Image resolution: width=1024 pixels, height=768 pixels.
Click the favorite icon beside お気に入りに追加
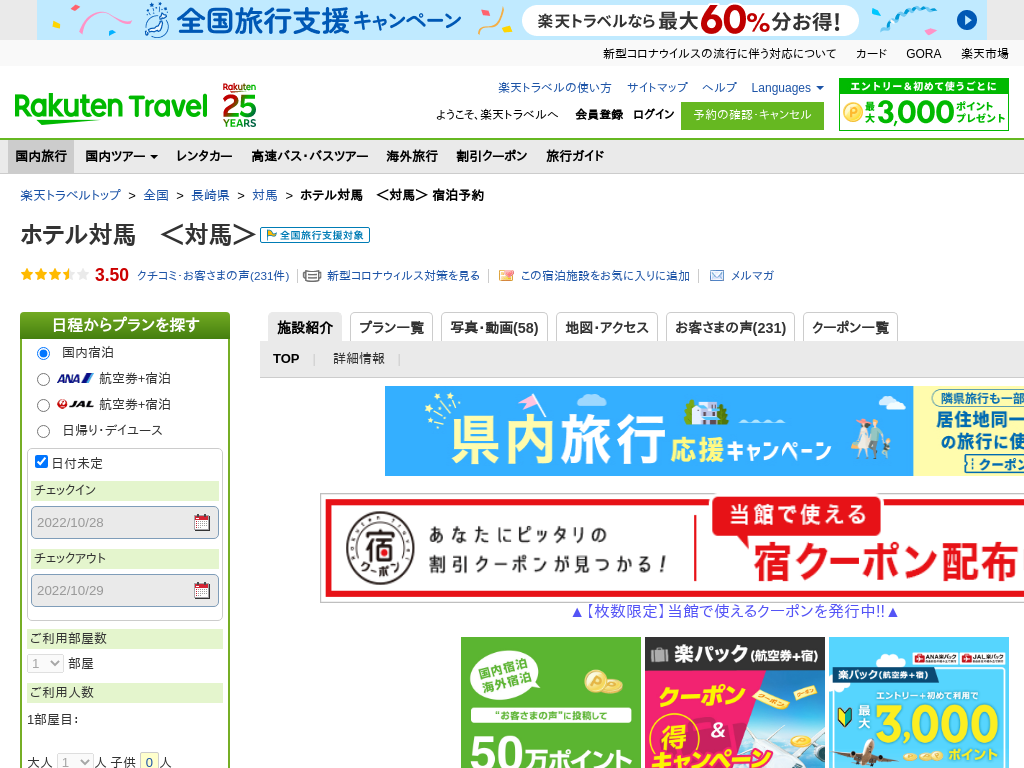(x=506, y=276)
